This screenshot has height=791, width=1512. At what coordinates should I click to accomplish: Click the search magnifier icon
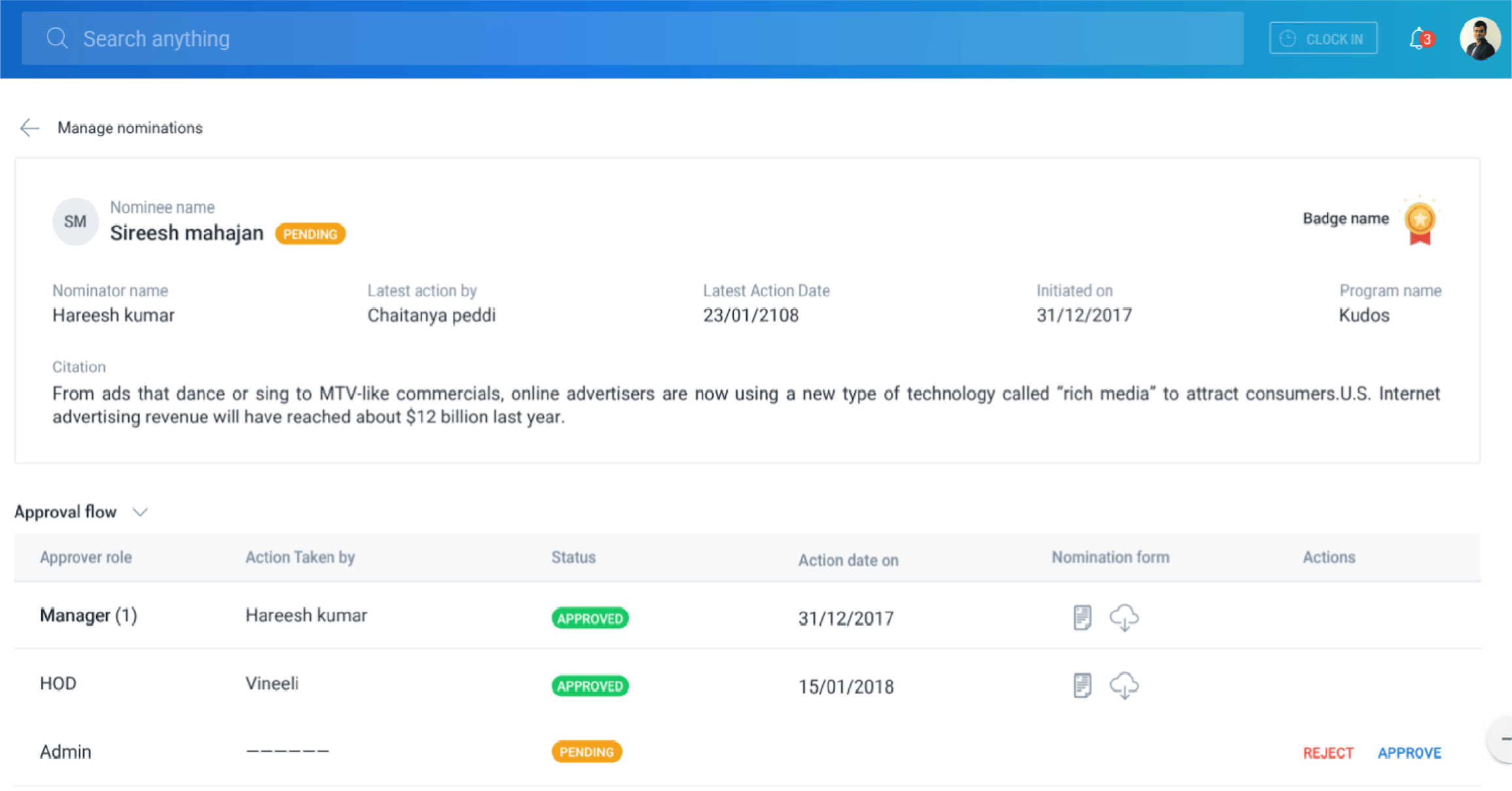coord(57,38)
